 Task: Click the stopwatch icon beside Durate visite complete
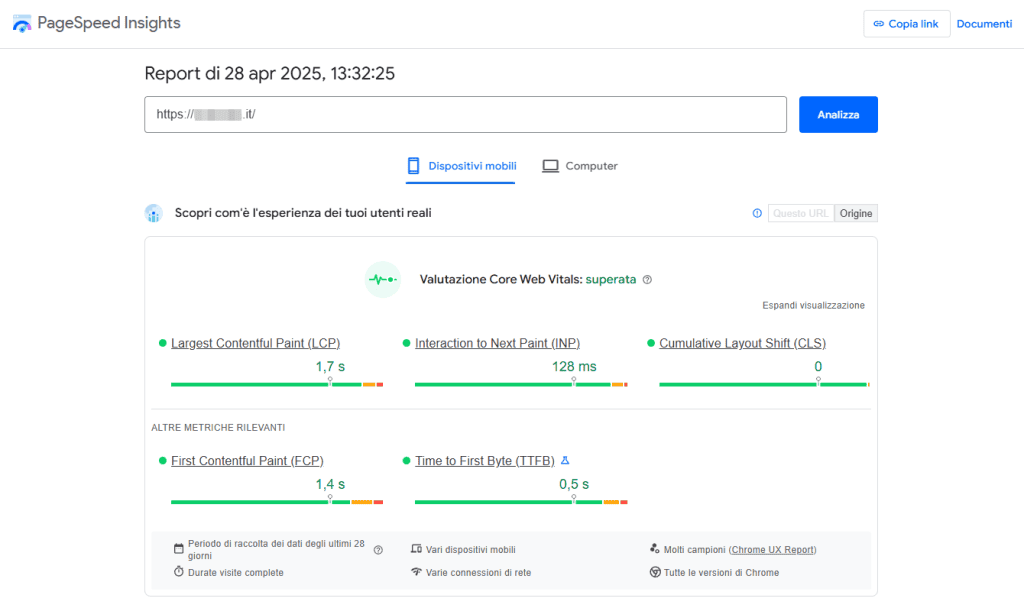(x=178, y=571)
